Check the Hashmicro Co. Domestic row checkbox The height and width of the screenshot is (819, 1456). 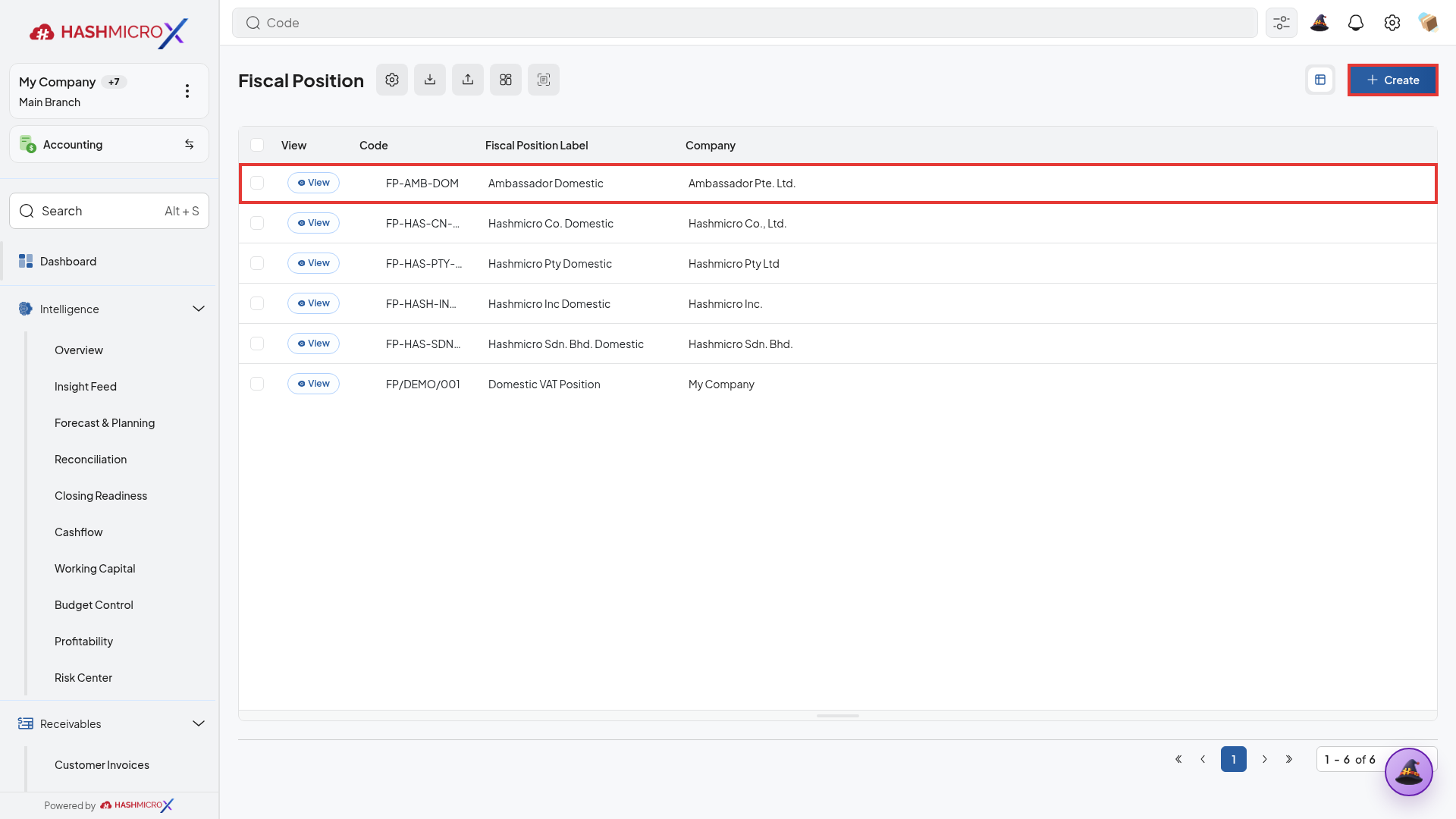click(x=257, y=223)
